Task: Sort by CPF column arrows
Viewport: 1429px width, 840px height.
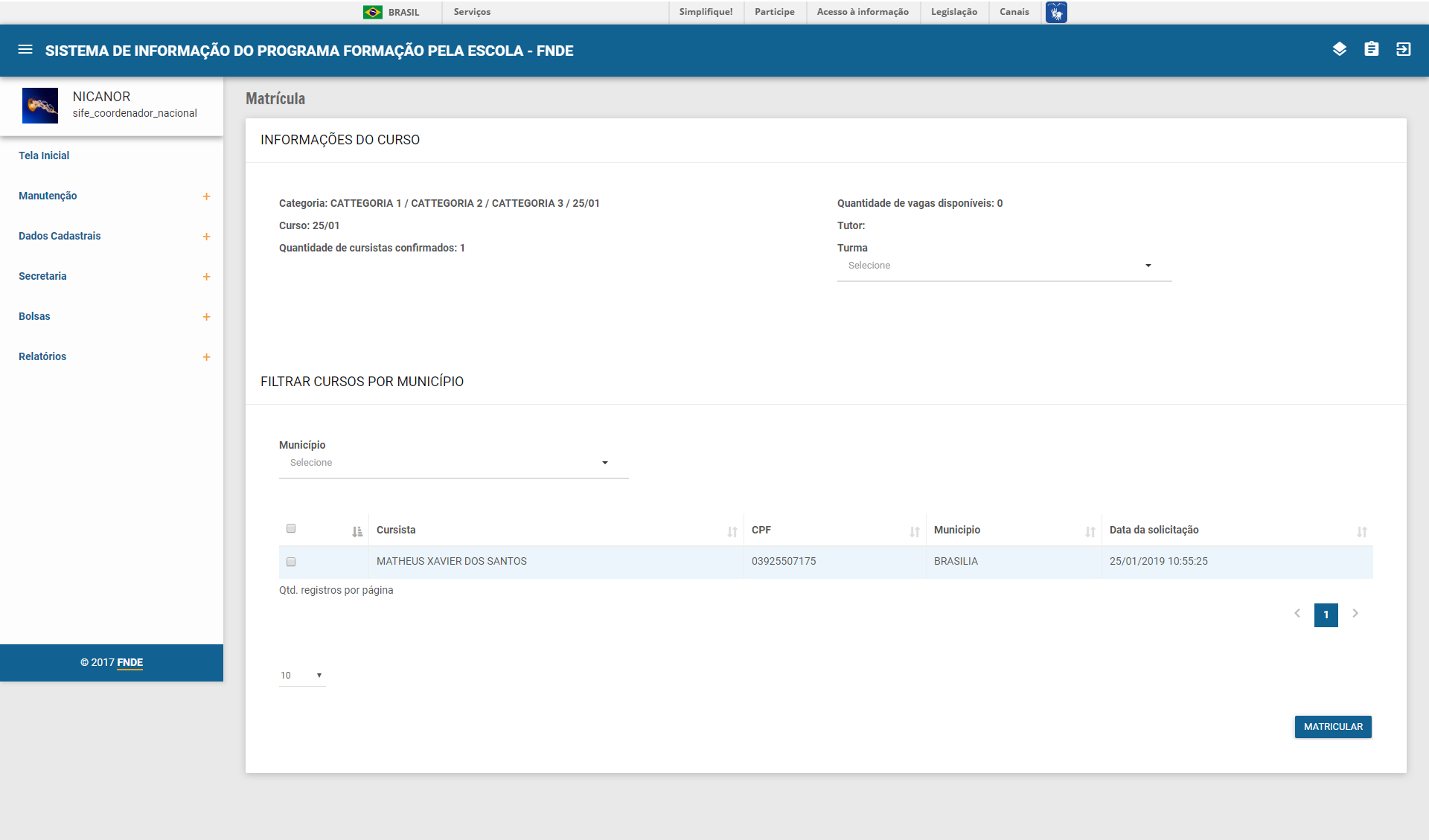Action: [915, 531]
